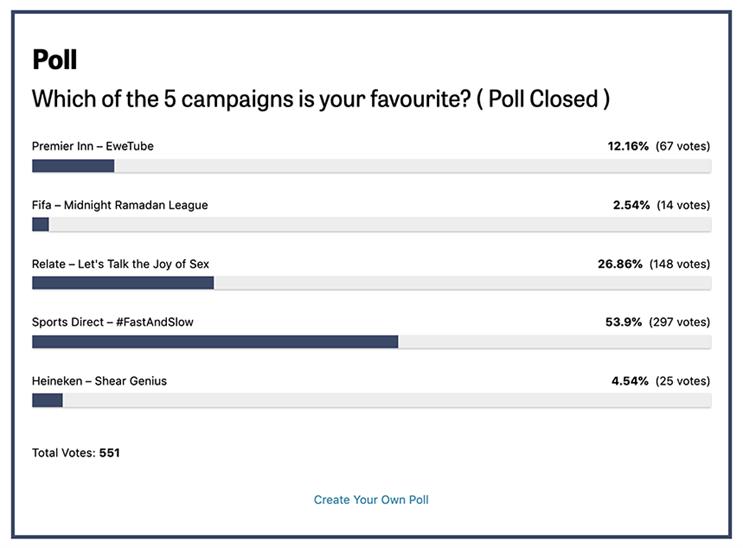
Task: Click the Relate campaign result bar
Action: pyautogui.click(x=372, y=283)
